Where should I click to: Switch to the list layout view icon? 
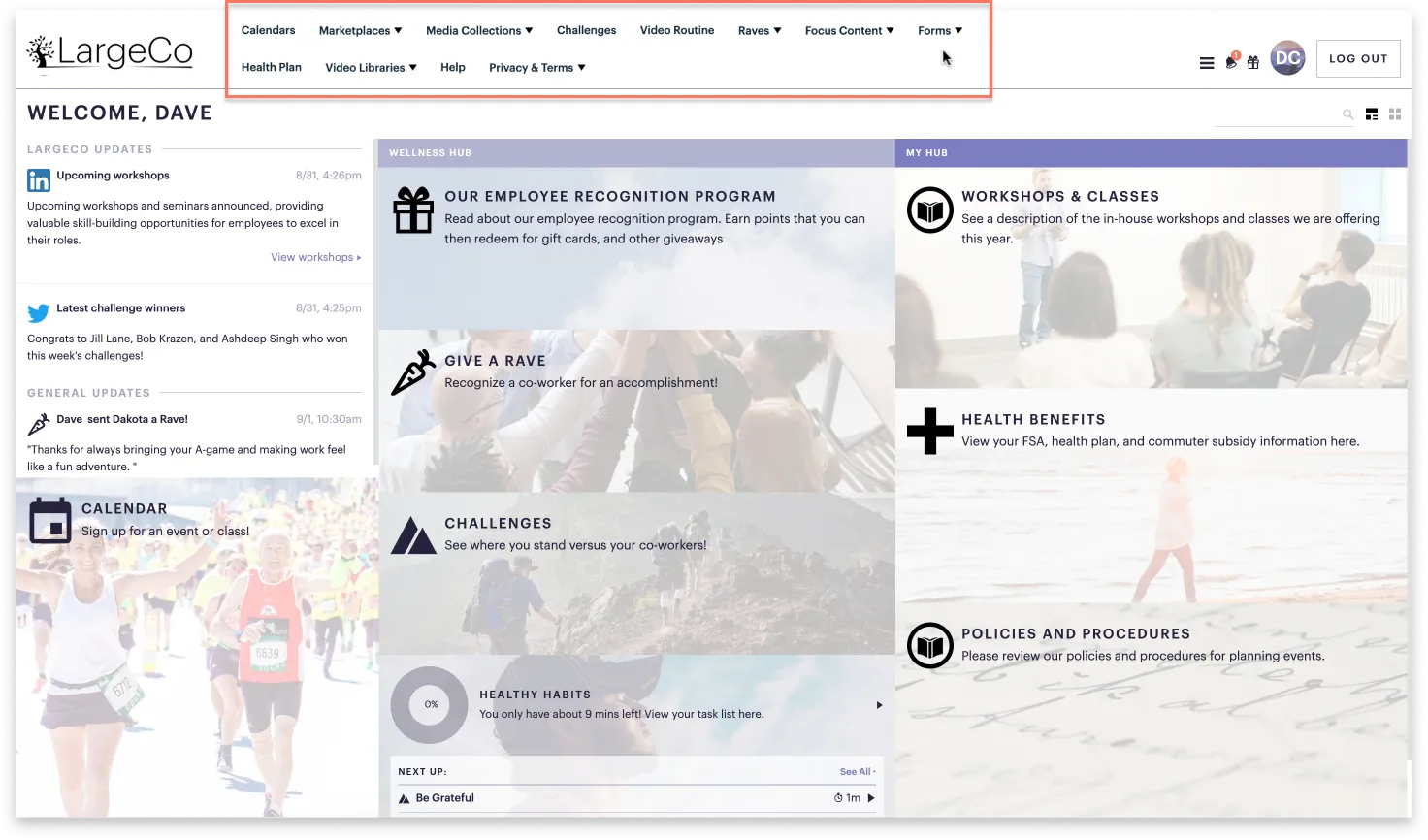tap(1372, 114)
